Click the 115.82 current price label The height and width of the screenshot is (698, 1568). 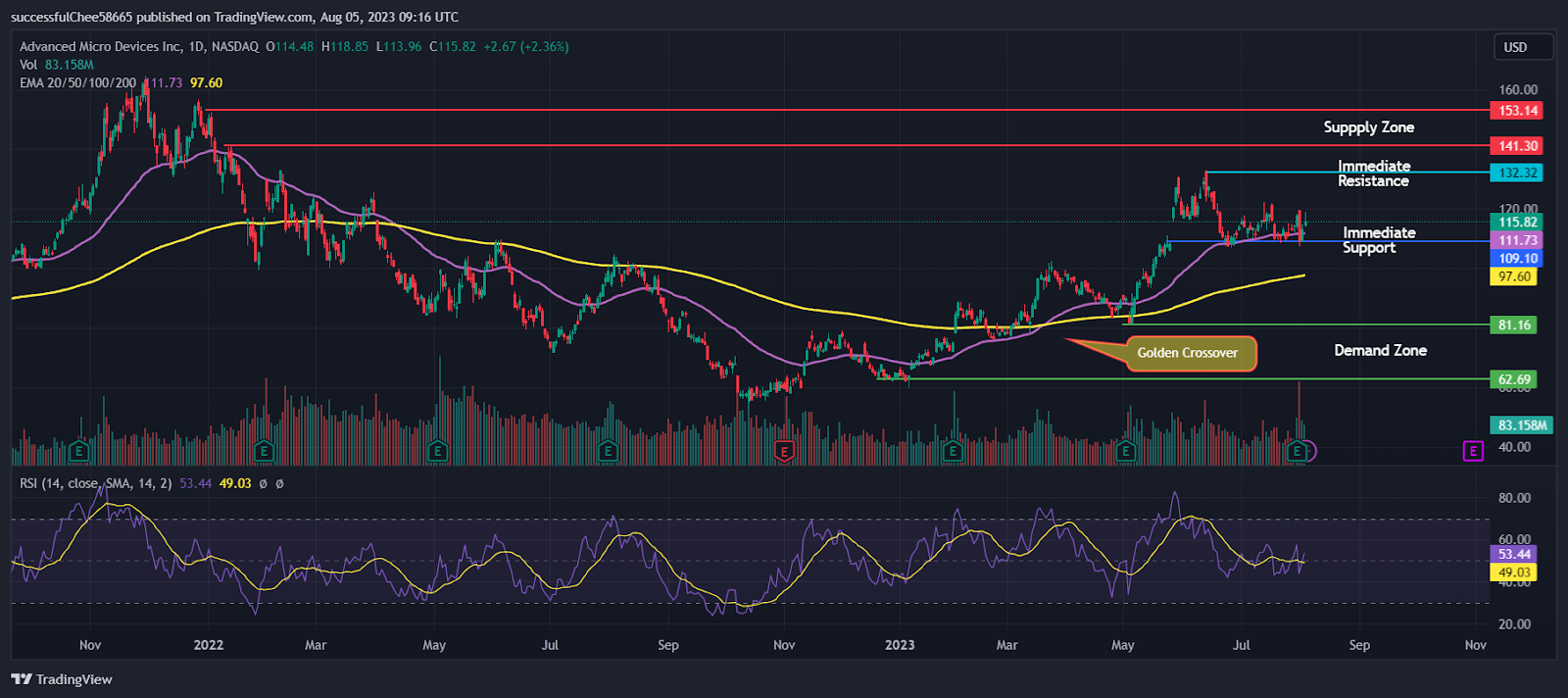click(1517, 223)
